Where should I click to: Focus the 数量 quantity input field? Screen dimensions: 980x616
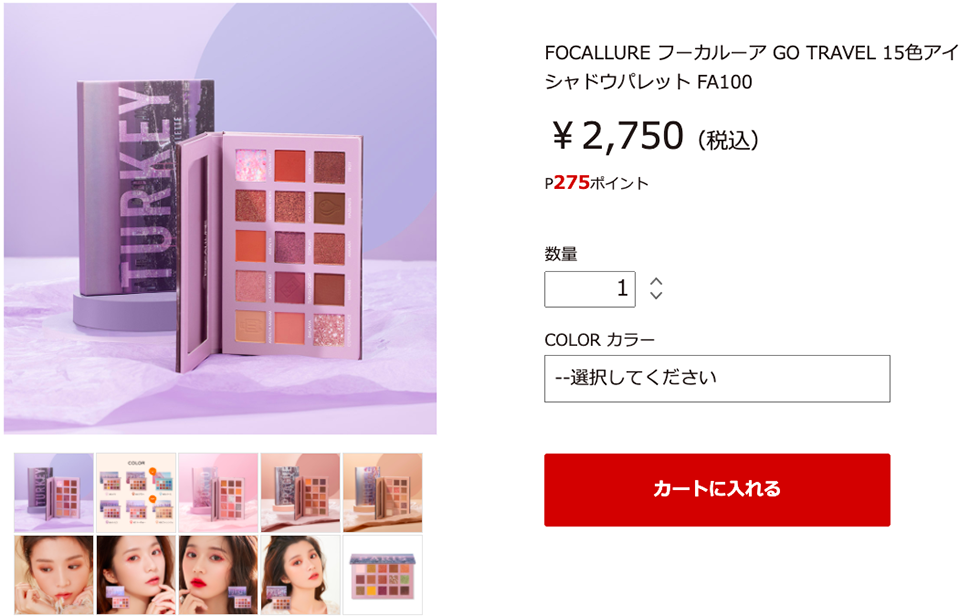click(589, 289)
